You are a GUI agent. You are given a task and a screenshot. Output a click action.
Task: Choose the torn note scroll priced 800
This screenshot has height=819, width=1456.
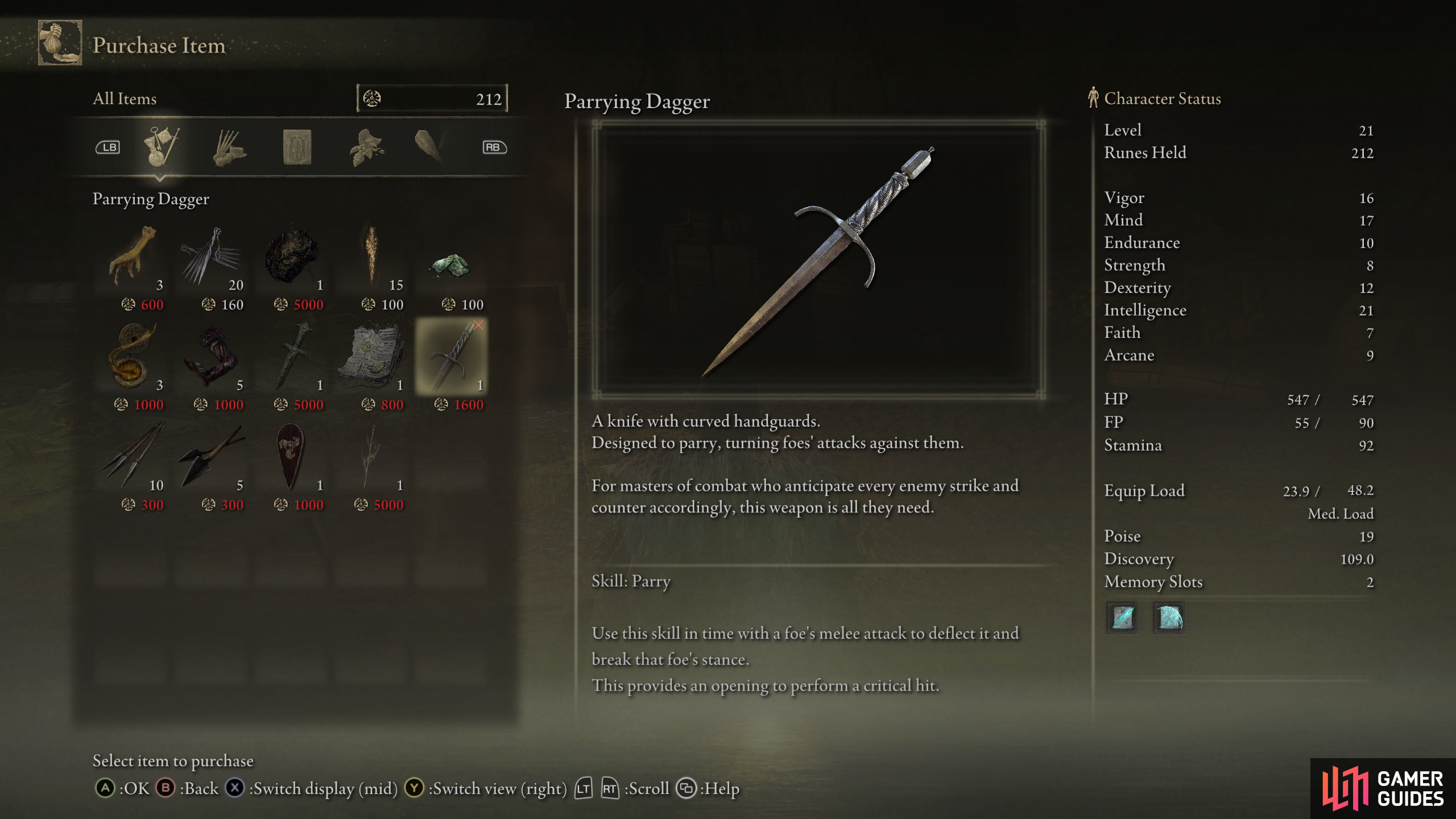pyautogui.click(x=373, y=366)
